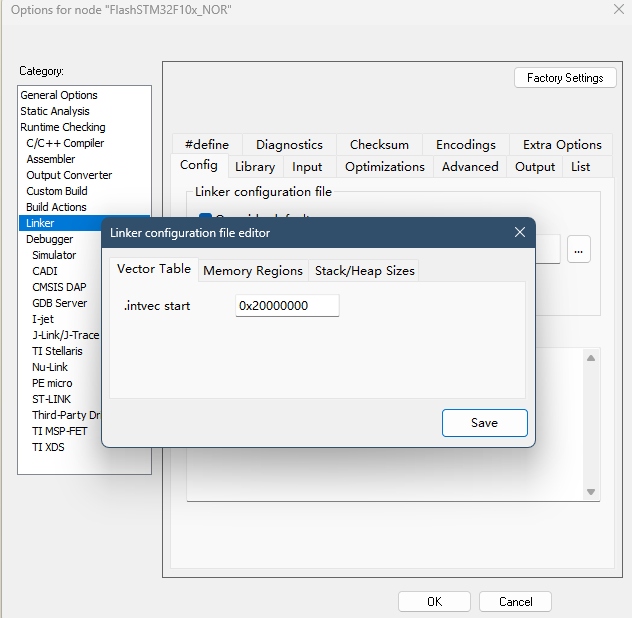Select J-Link/J-Trace in category list
This screenshot has height=618, width=632.
point(66,335)
